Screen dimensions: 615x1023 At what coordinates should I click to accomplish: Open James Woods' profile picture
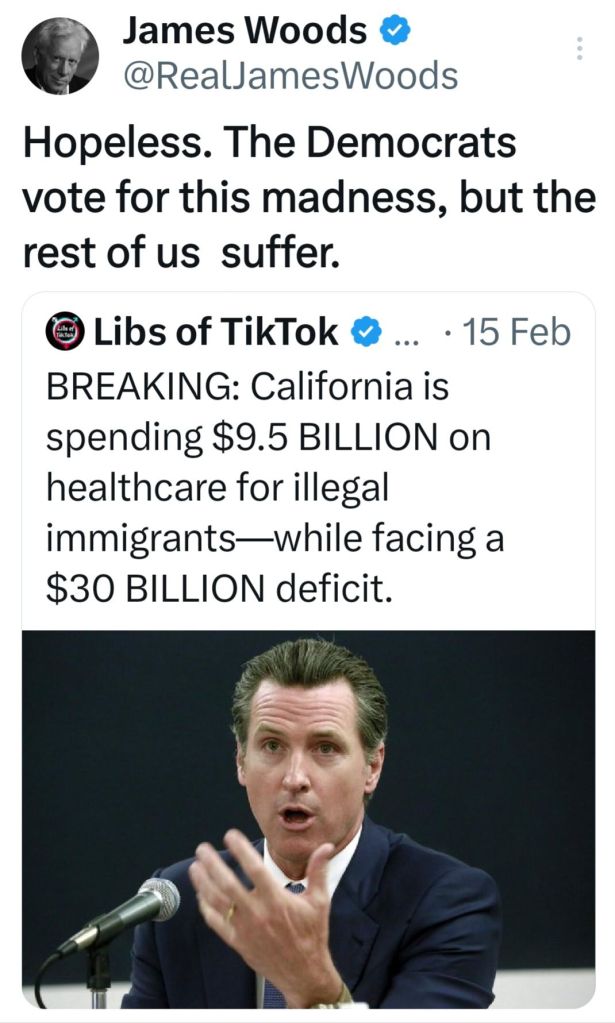tap(60, 56)
